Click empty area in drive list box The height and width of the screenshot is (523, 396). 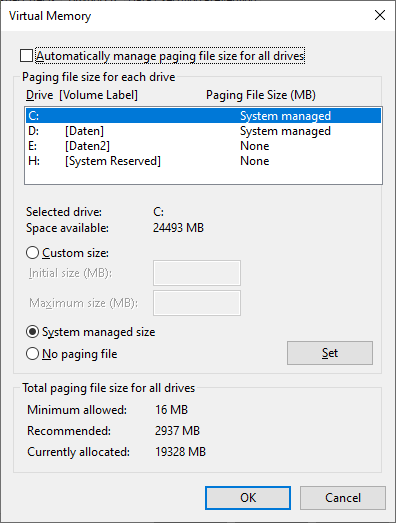click(x=203, y=176)
